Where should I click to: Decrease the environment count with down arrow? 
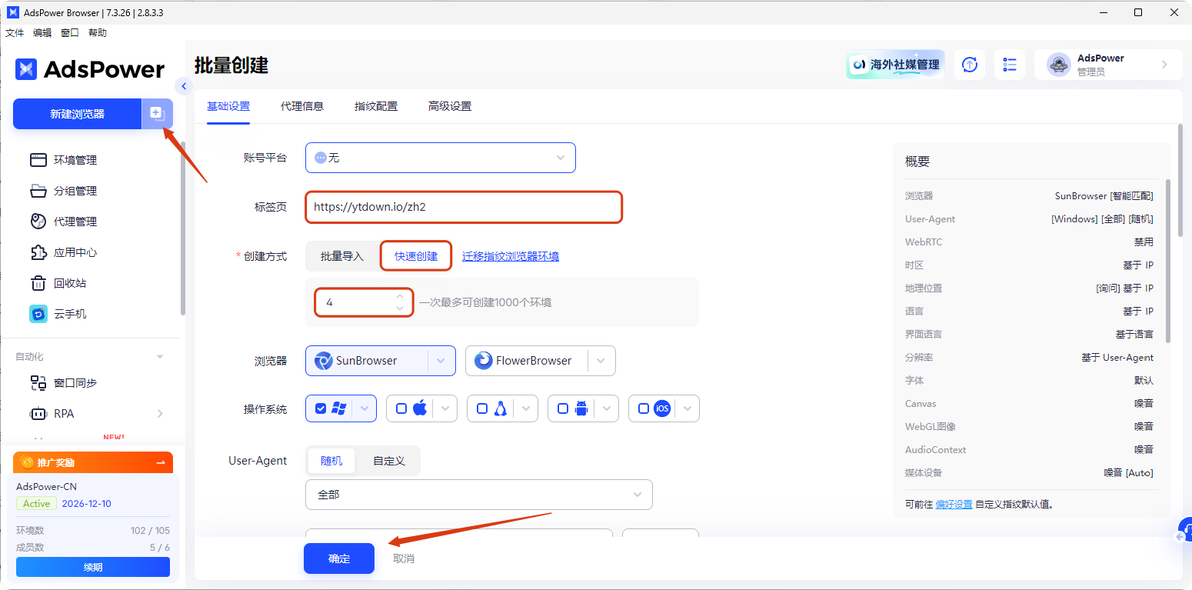401,308
